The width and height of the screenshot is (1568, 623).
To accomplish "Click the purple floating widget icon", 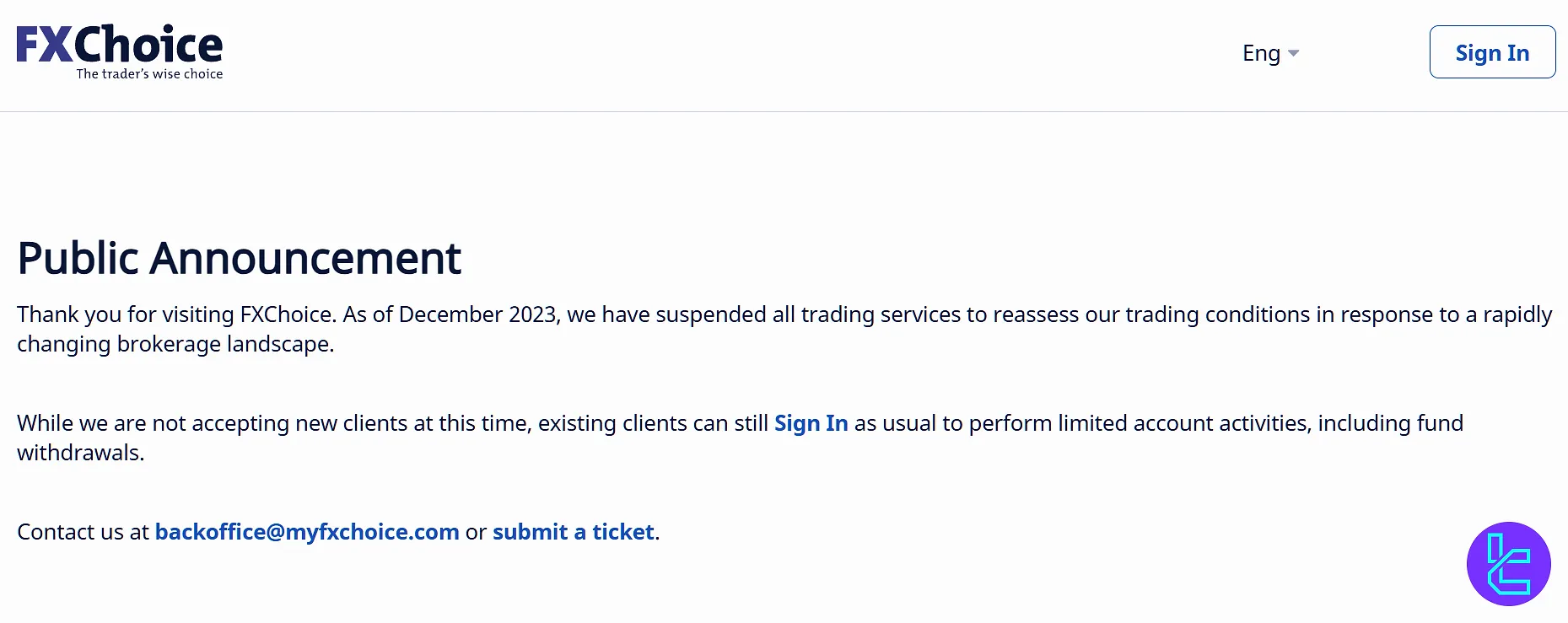I will tap(1508, 563).
